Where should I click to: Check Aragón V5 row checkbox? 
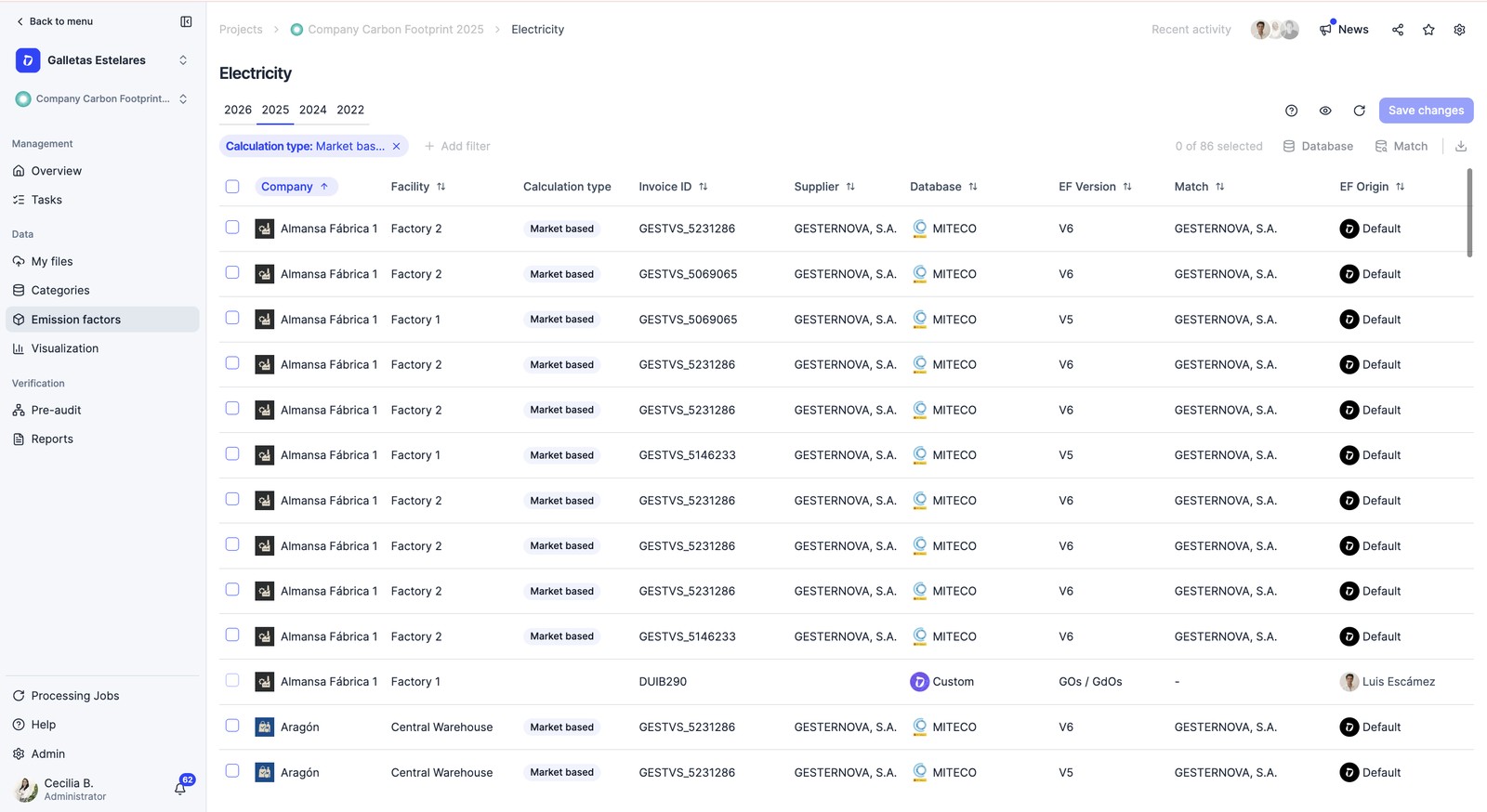232,771
